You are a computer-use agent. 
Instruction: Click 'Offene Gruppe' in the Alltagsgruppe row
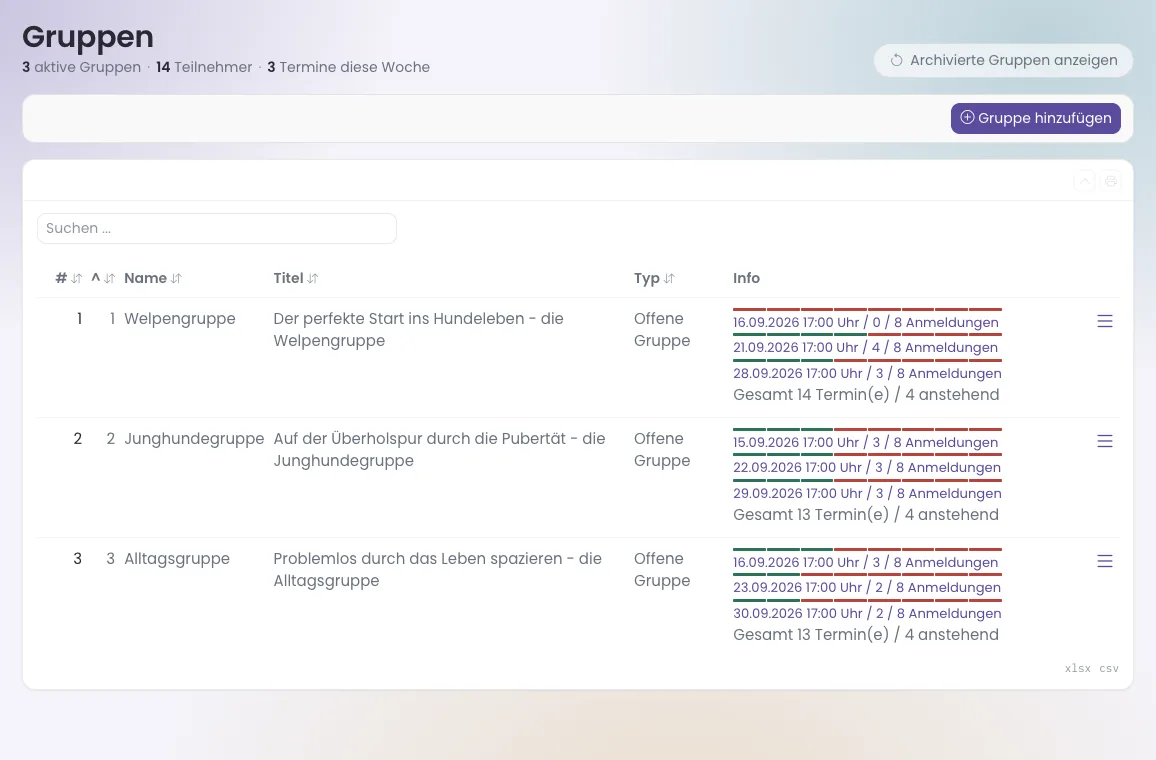[662, 571]
